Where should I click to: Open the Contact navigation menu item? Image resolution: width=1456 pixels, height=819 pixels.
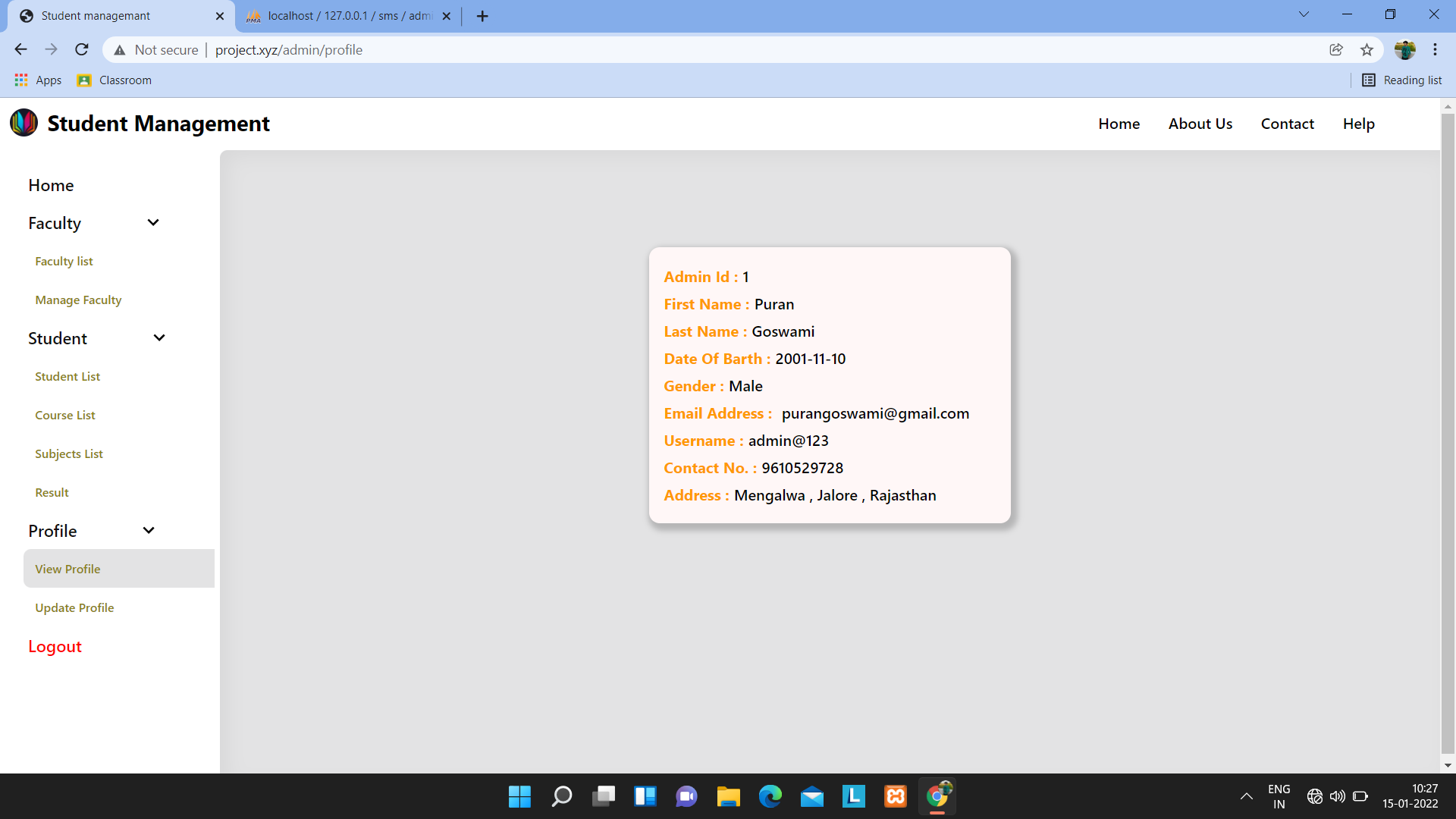click(x=1287, y=123)
